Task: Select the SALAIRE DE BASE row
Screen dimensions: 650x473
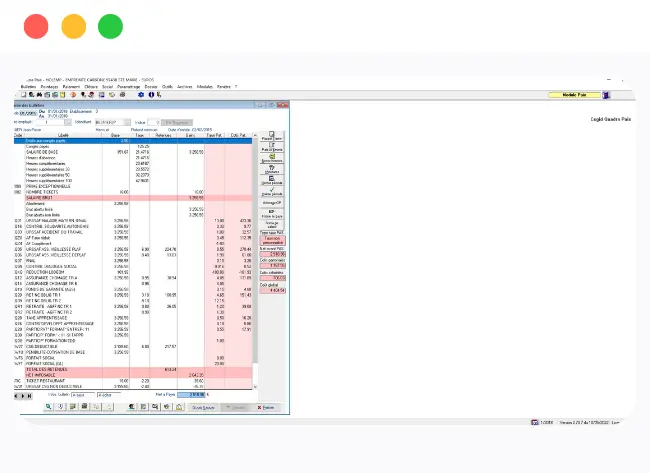Action: (x=133, y=152)
